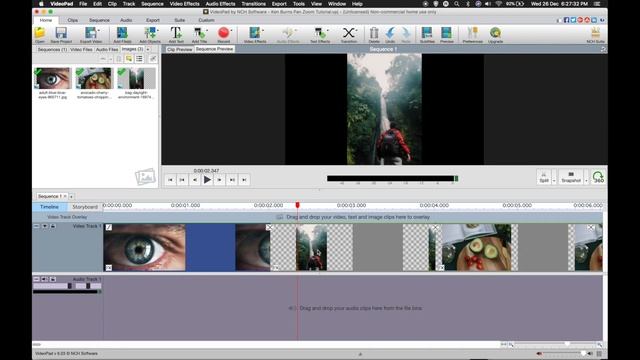Open a project with the Open icon

click(40, 34)
